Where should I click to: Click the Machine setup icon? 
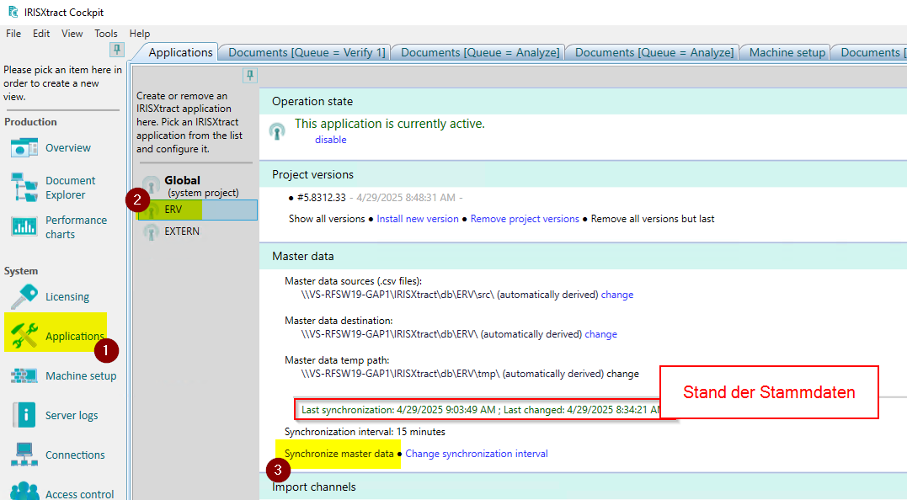click(x=24, y=375)
